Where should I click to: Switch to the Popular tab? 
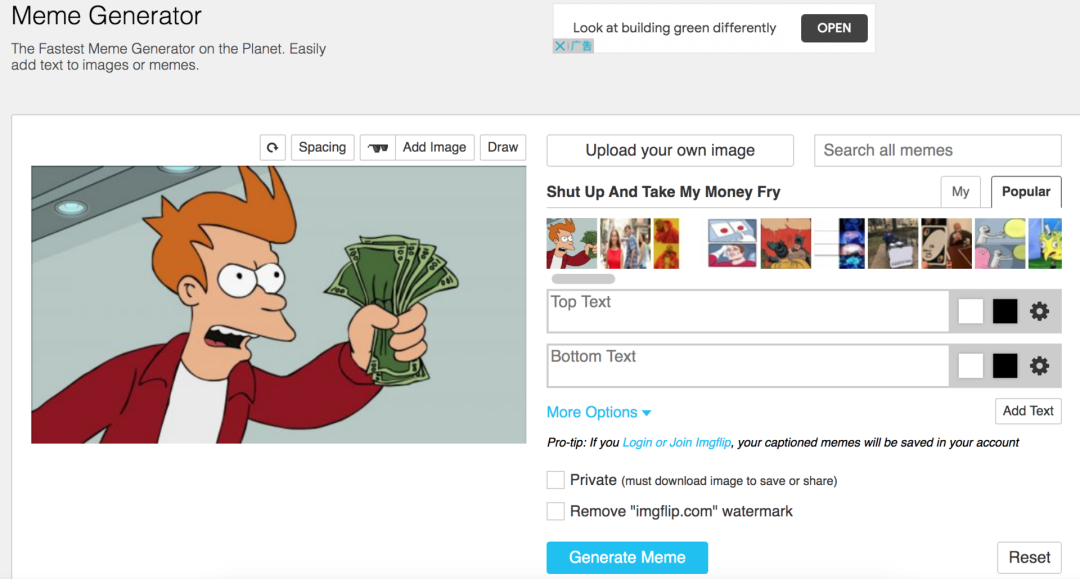1026,192
